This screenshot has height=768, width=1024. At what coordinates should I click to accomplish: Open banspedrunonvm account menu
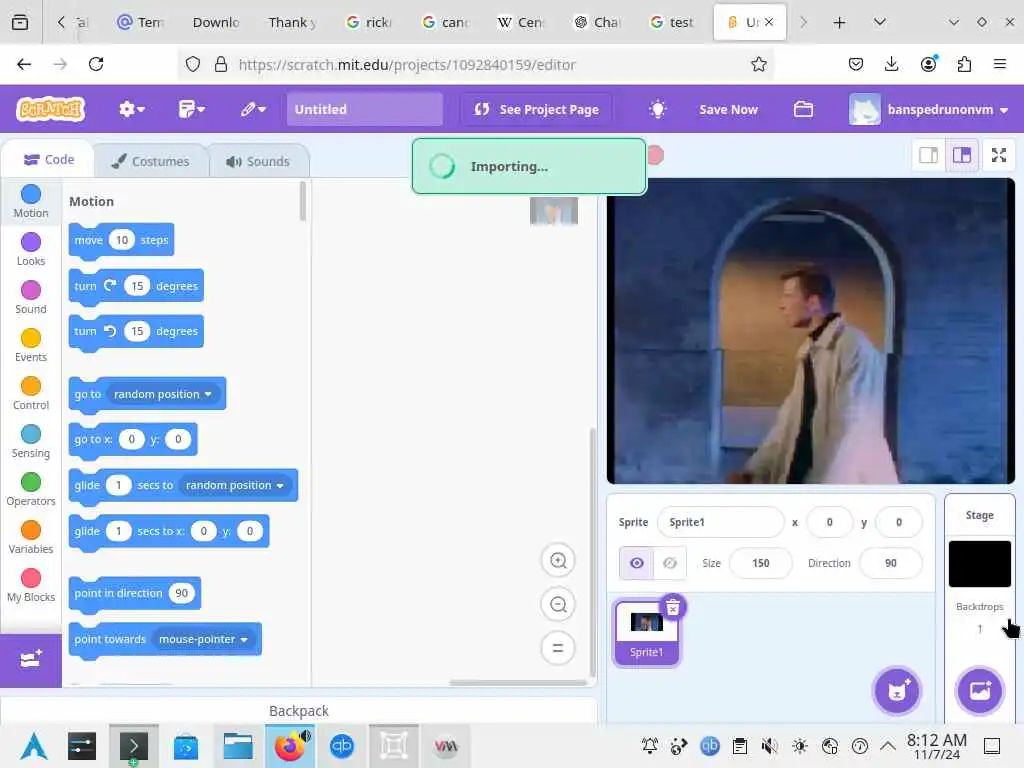[929, 109]
